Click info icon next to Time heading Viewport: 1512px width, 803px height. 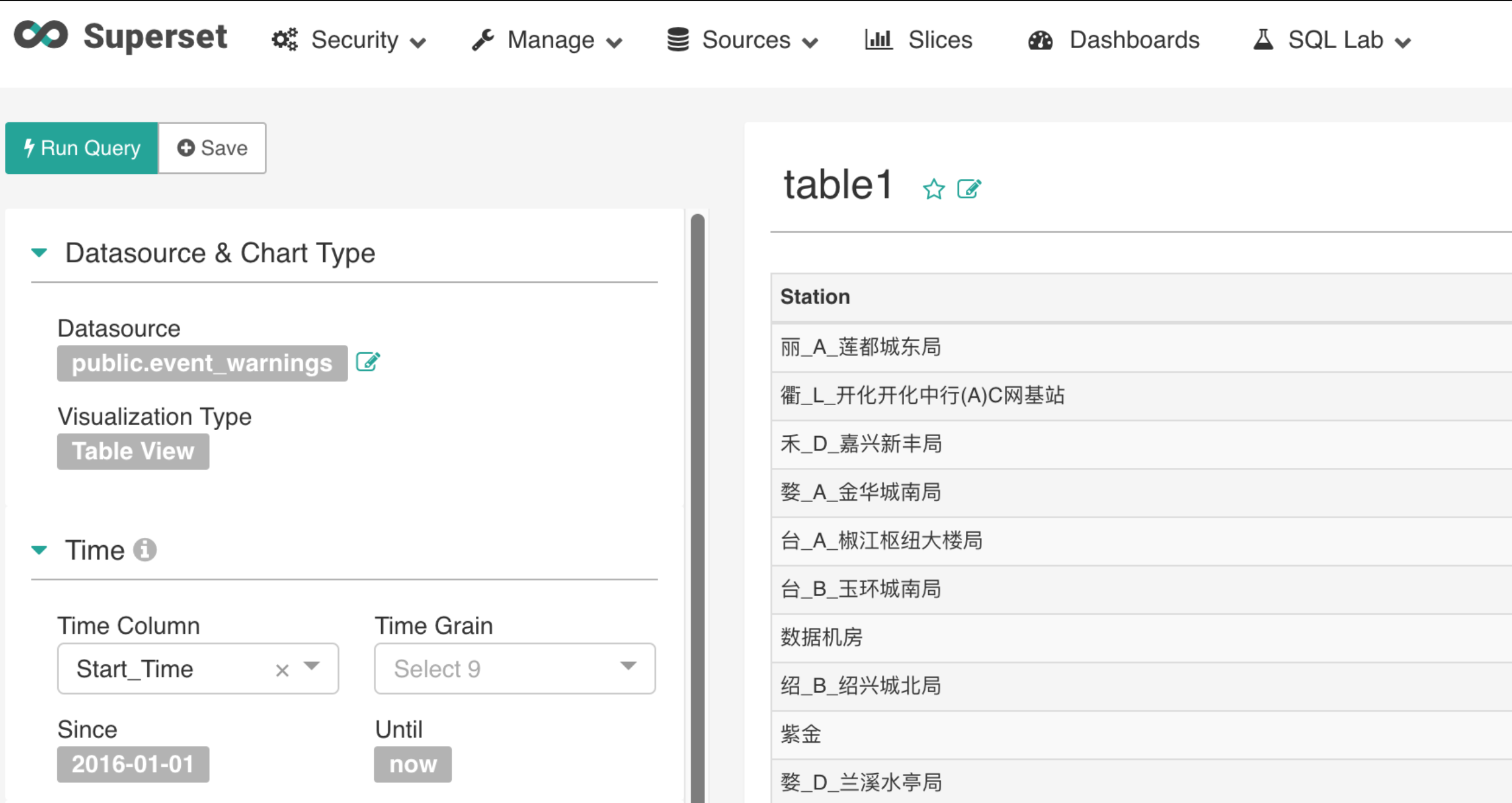[145, 550]
